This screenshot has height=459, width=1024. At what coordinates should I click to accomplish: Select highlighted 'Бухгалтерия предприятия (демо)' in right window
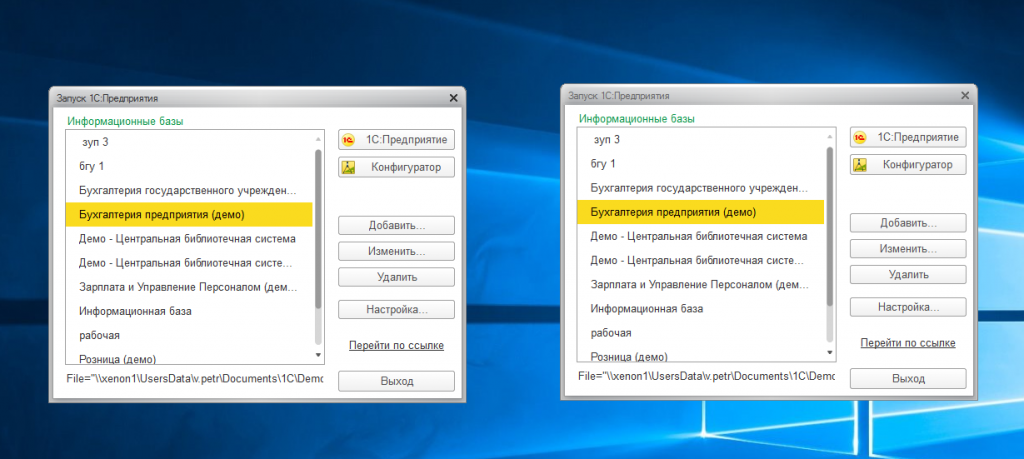point(701,212)
